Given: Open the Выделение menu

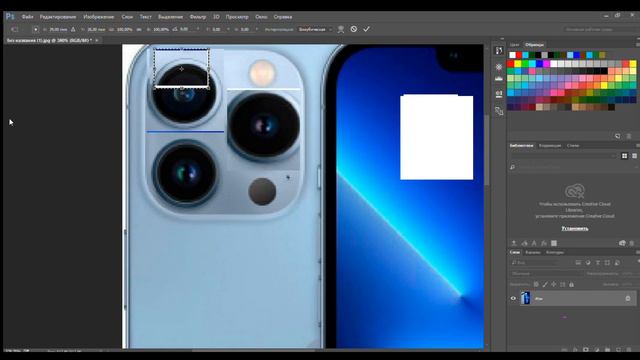Looking at the screenshot, I should click(170, 17).
